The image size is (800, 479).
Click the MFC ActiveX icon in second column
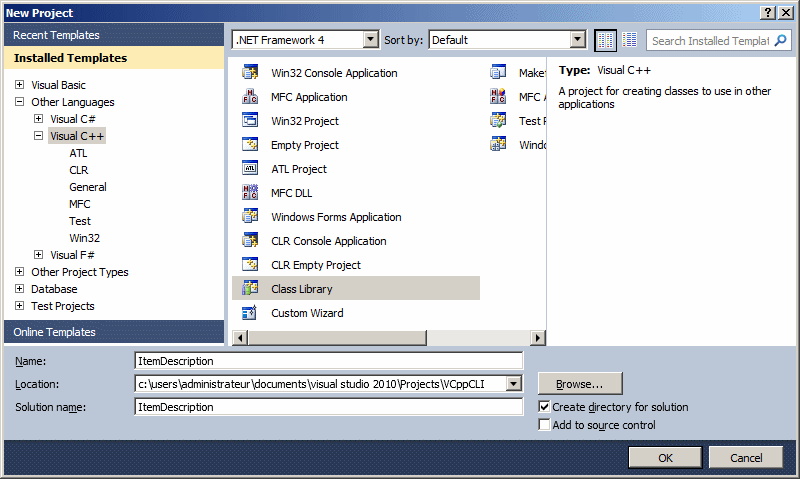(498, 96)
